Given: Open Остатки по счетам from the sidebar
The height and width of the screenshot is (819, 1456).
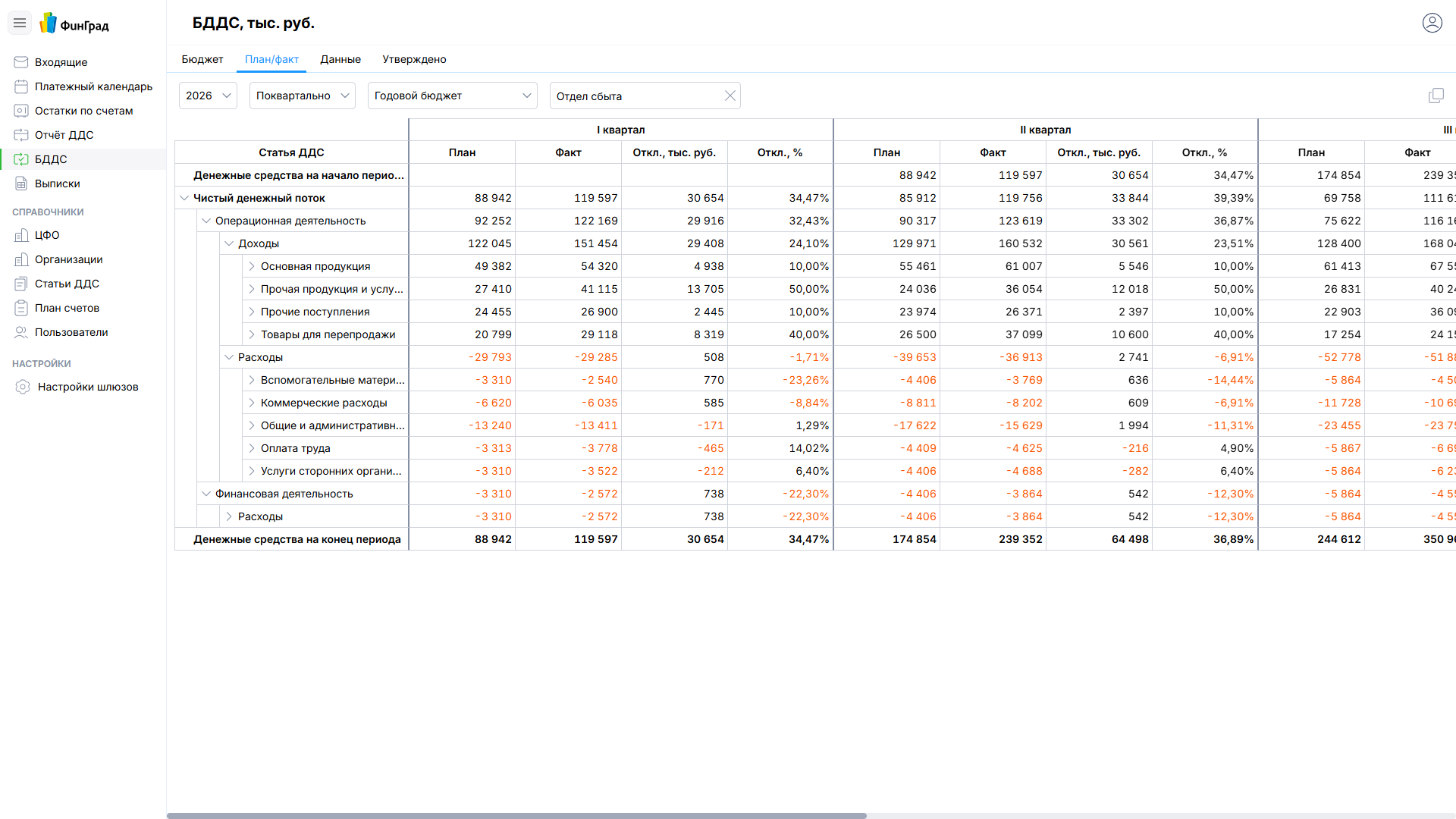Looking at the screenshot, I should pos(83,111).
